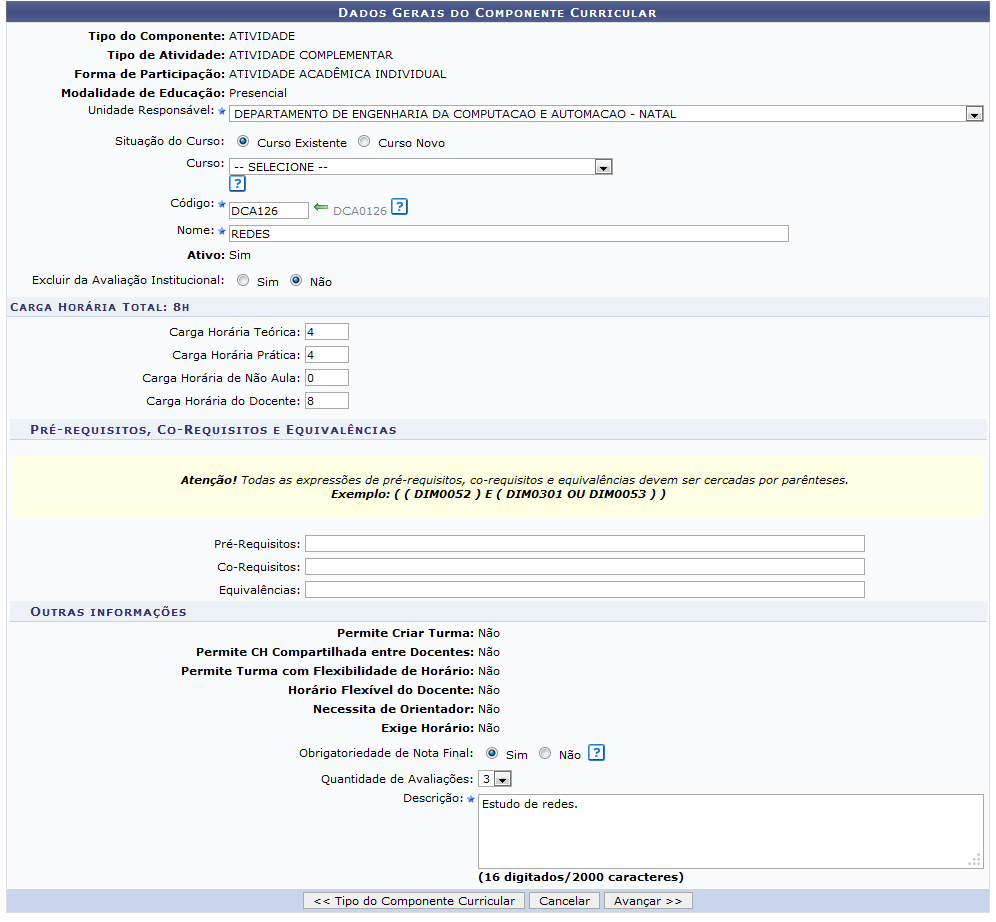
Task: Click the Equivalências input field
Action: pyautogui.click(x=584, y=590)
